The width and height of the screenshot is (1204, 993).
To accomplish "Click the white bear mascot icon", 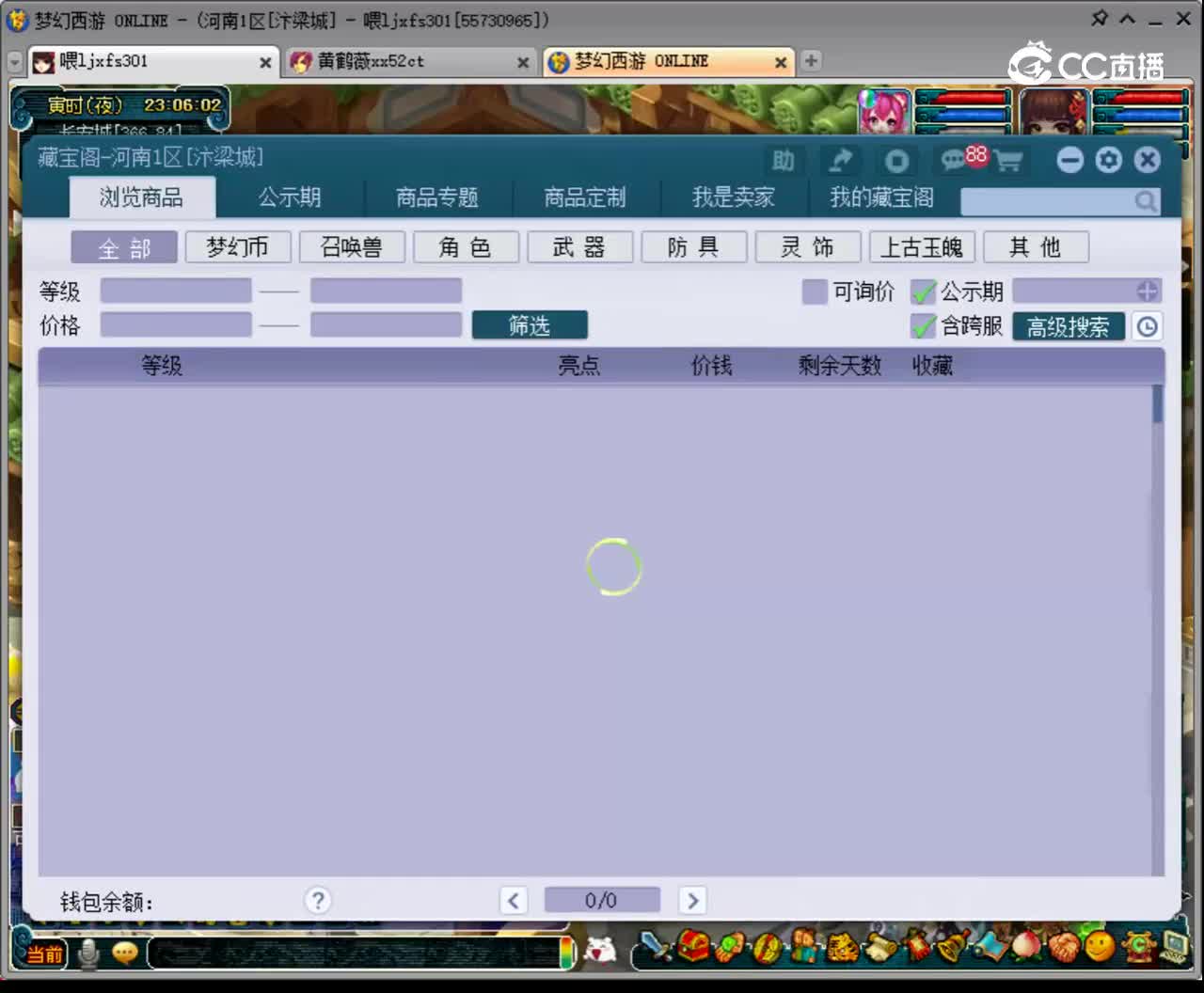I will pyautogui.click(x=600, y=952).
